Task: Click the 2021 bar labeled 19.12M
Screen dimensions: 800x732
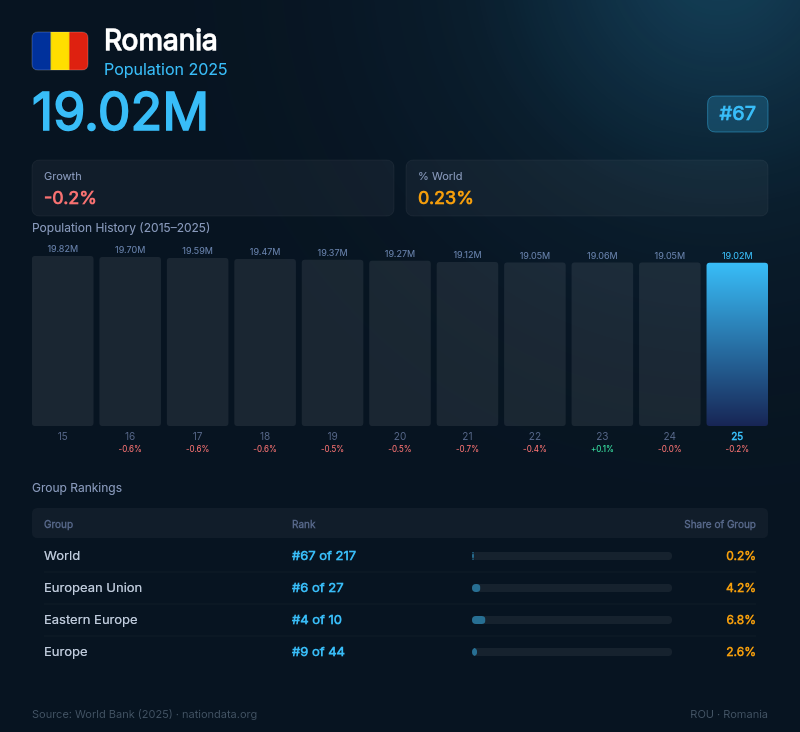Action: (x=467, y=344)
